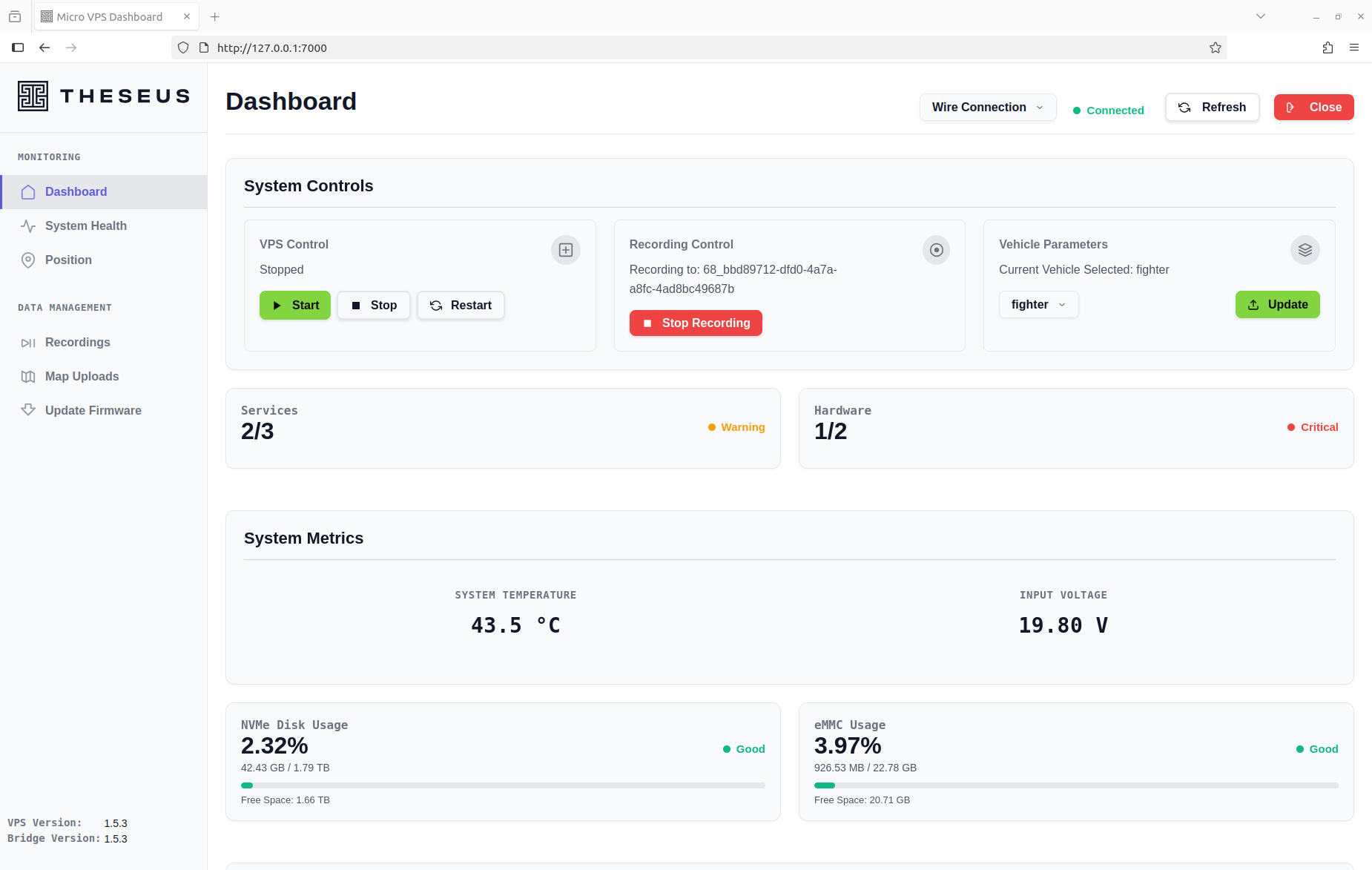The width and height of the screenshot is (1372, 870).
Task: Expand the browser tab list chevron
Action: [1260, 16]
